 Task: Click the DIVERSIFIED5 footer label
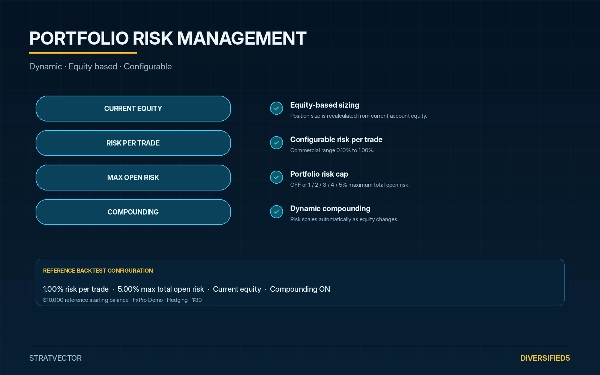[545, 358]
